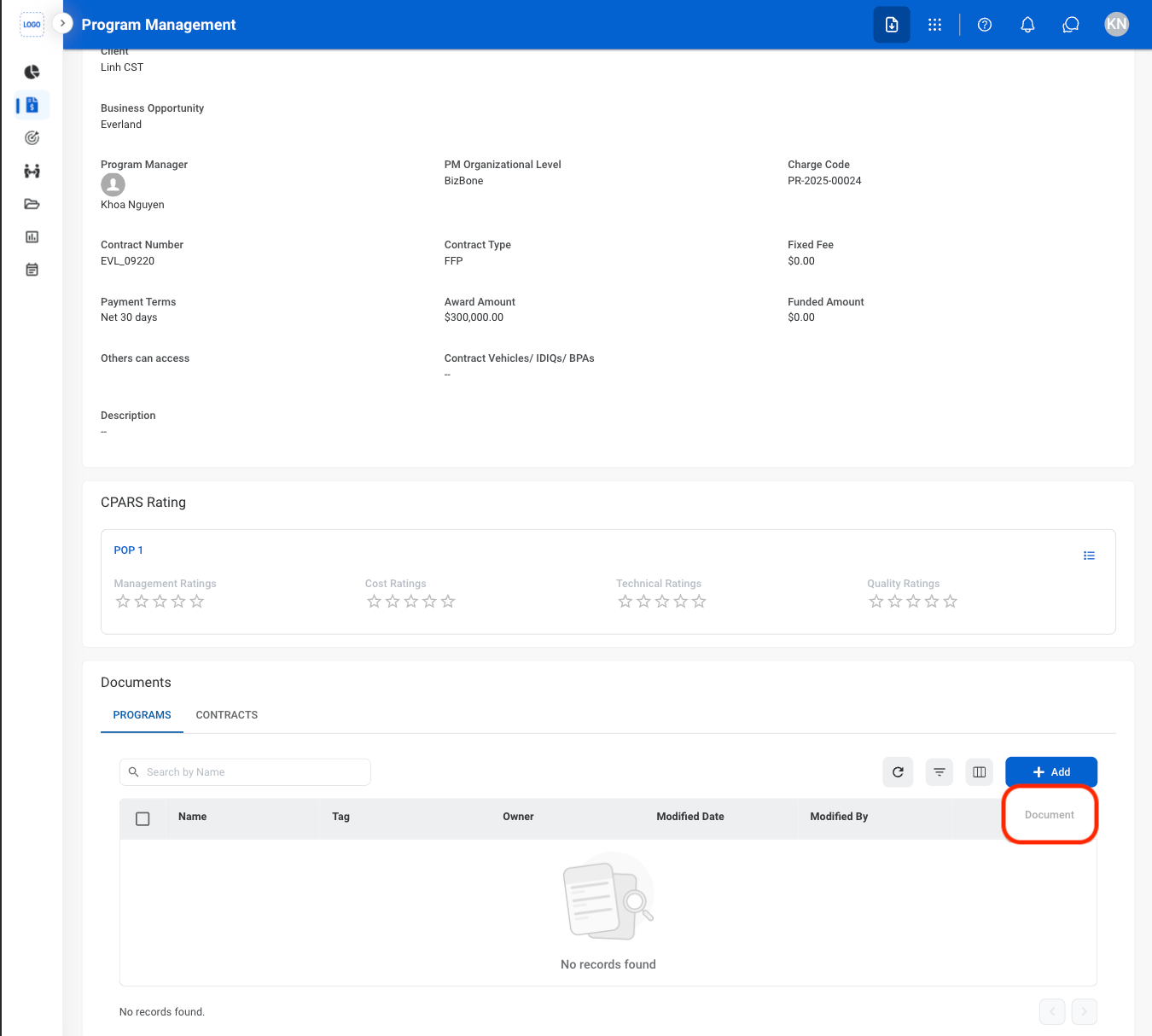Click the BizBone organizational level value
Screen dimensions: 1152x1036
pos(463,181)
